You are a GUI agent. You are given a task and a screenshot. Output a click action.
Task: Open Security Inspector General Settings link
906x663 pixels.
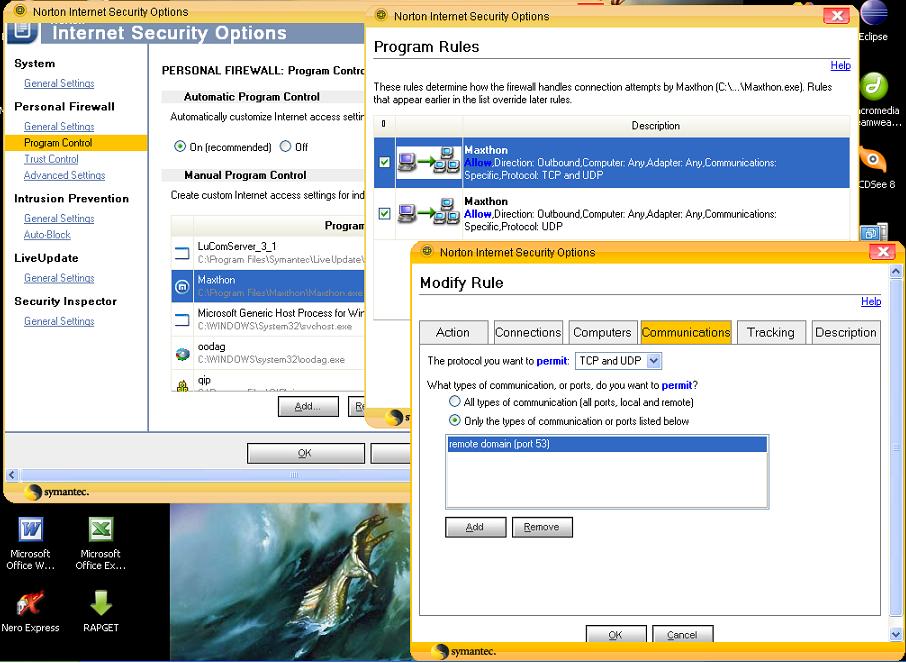59,321
